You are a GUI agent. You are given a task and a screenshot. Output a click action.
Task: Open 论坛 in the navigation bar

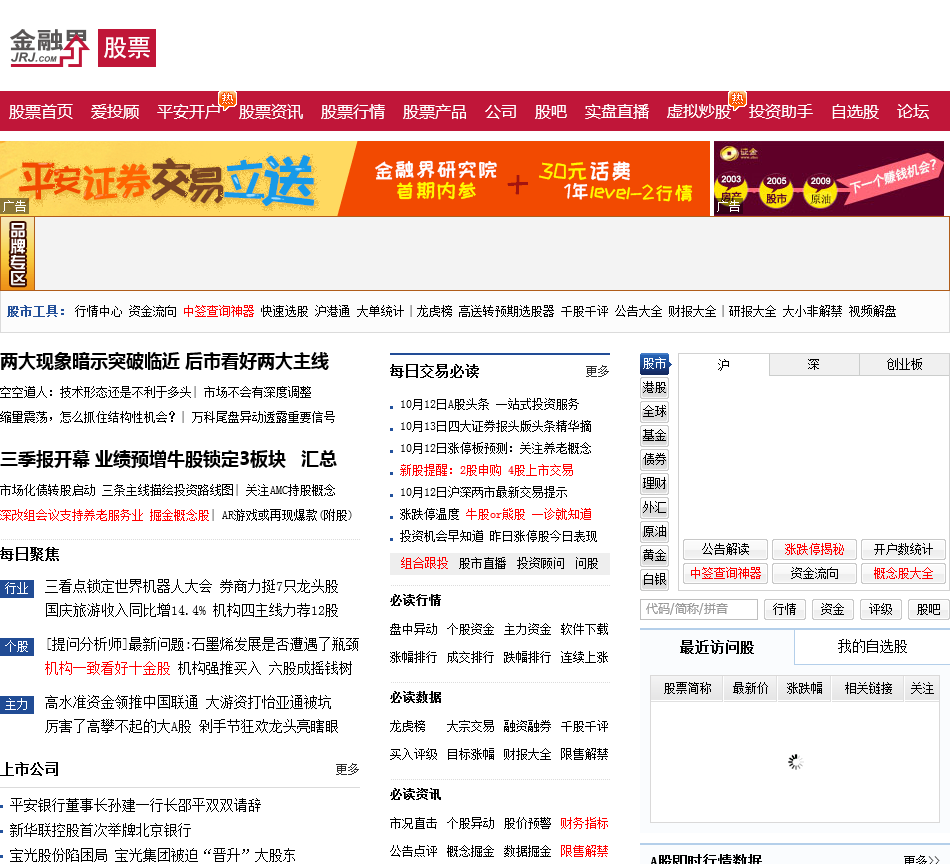point(913,112)
